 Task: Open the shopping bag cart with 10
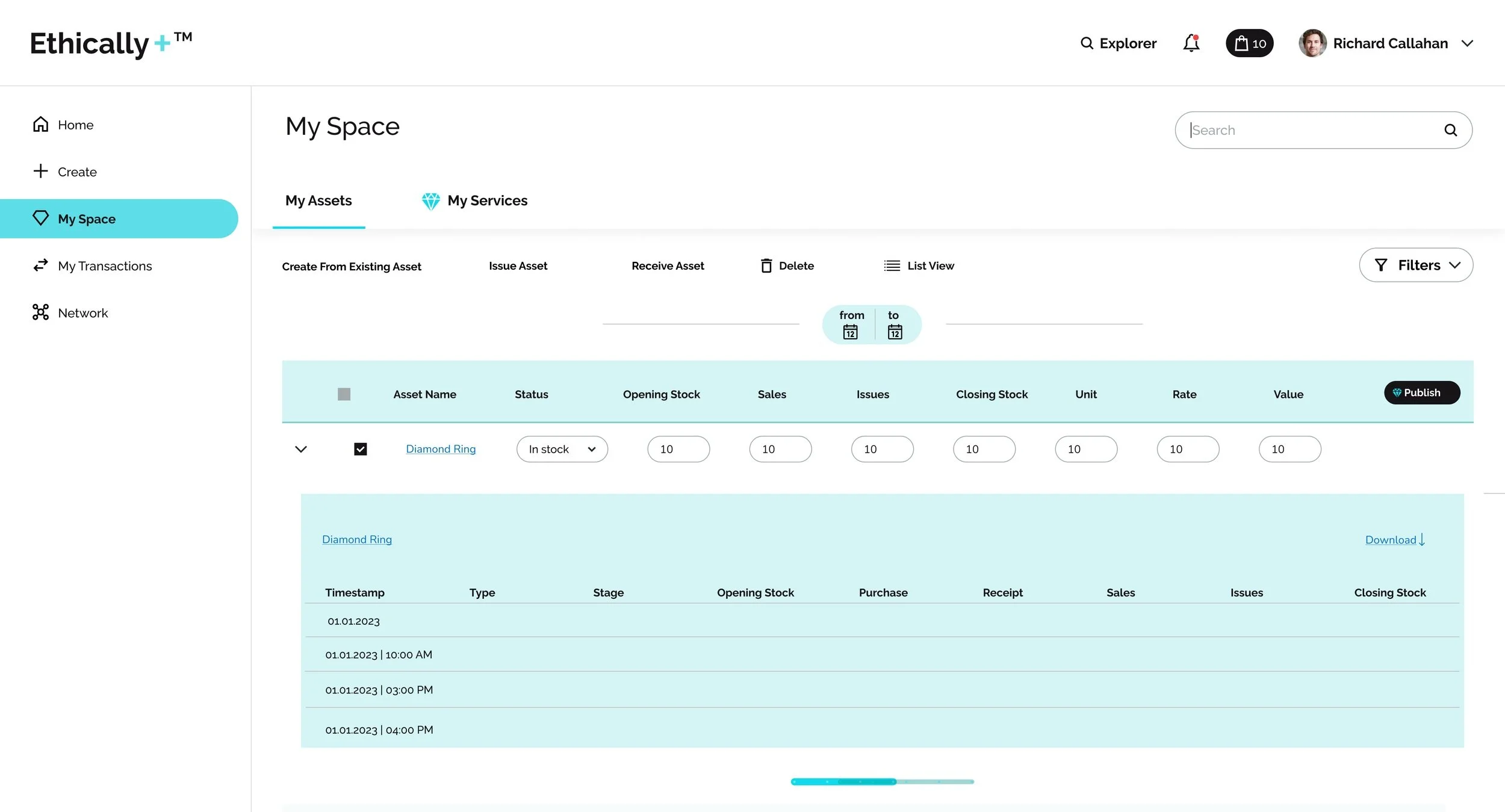tap(1249, 43)
